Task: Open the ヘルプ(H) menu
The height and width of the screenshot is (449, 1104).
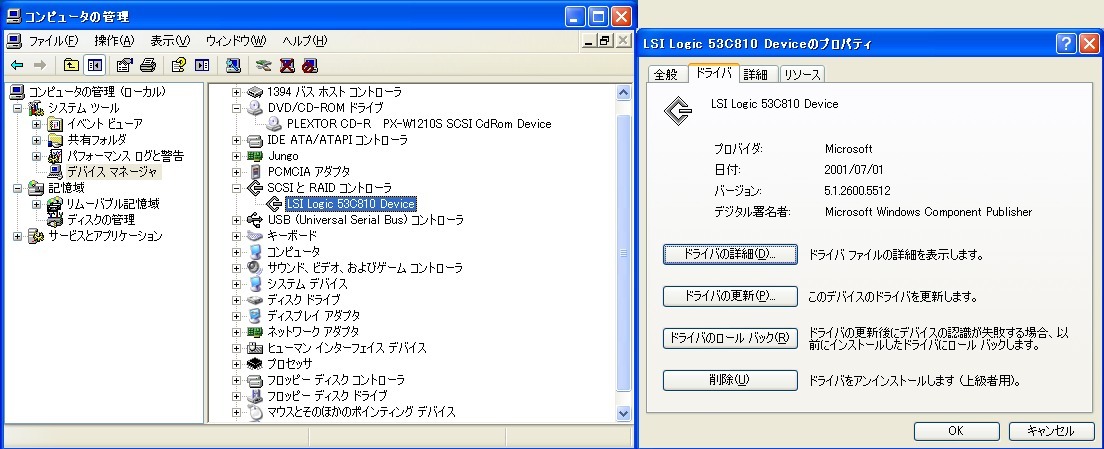Action: 305,41
